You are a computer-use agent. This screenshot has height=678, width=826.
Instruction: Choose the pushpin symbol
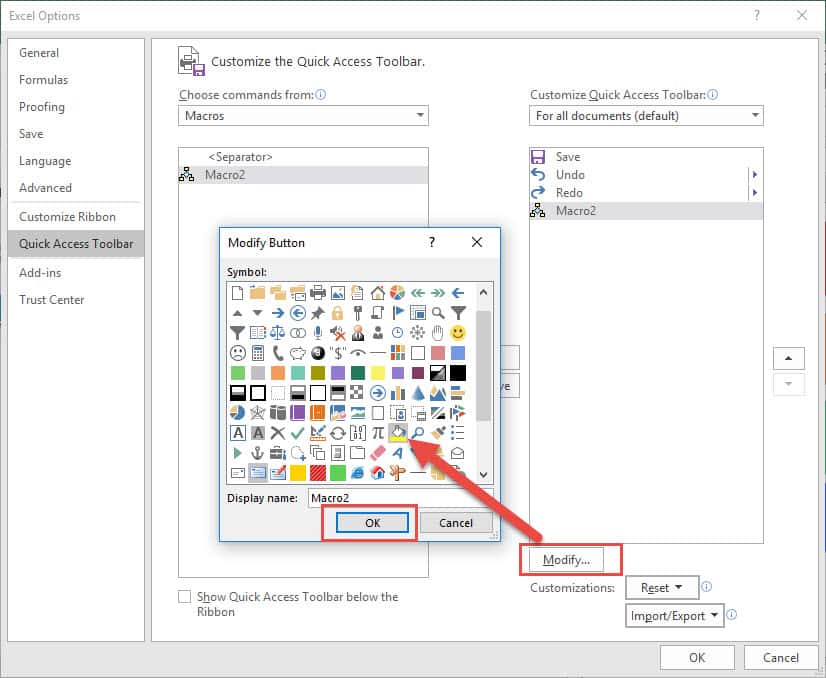tap(318, 313)
